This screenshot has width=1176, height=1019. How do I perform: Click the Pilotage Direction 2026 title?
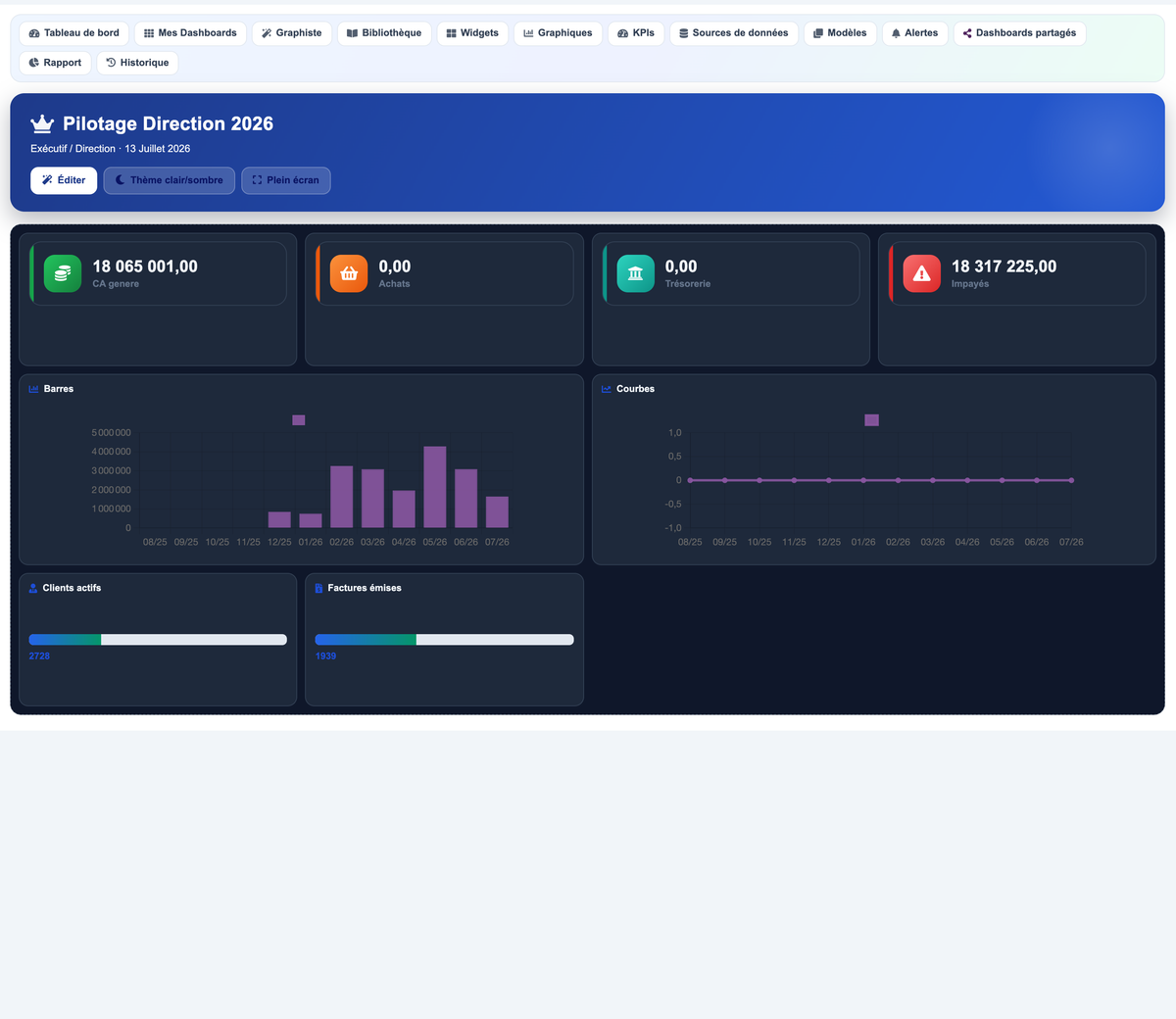(x=168, y=123)
